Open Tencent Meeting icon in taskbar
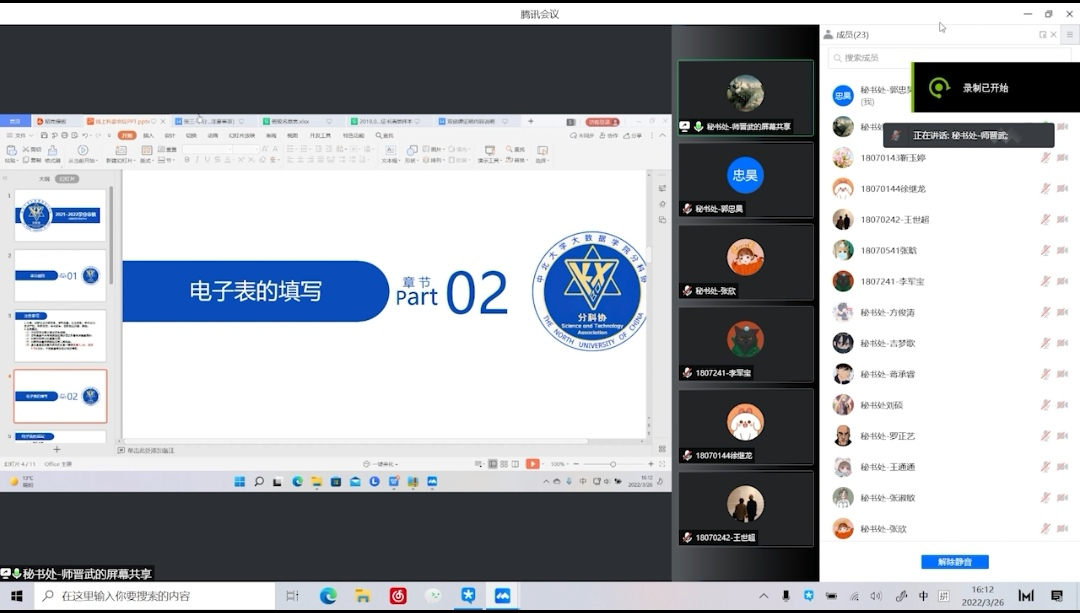The width and height of the screenshot is (1080, 613). (x=502, y=596)
